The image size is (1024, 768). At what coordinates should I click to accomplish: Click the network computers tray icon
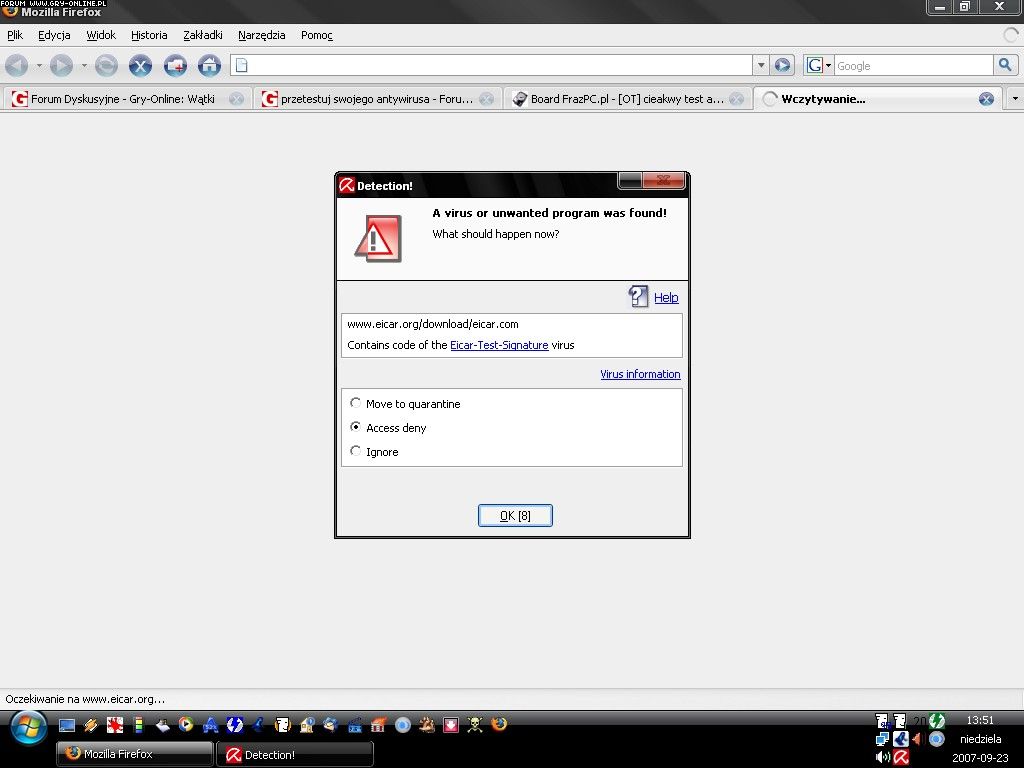[x=882, y=739]
